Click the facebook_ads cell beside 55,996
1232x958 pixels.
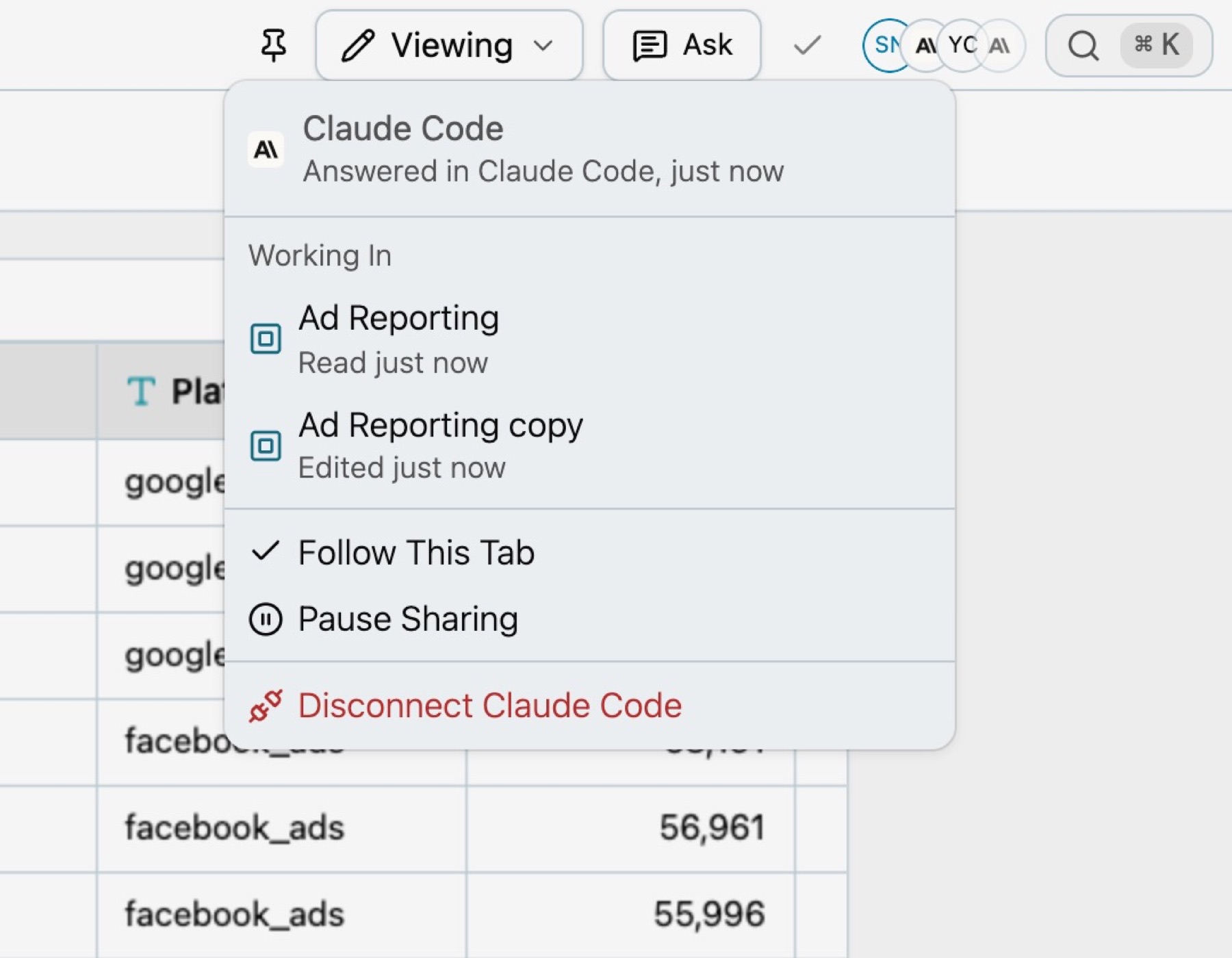pyautogui.click(x=281, y=914)
